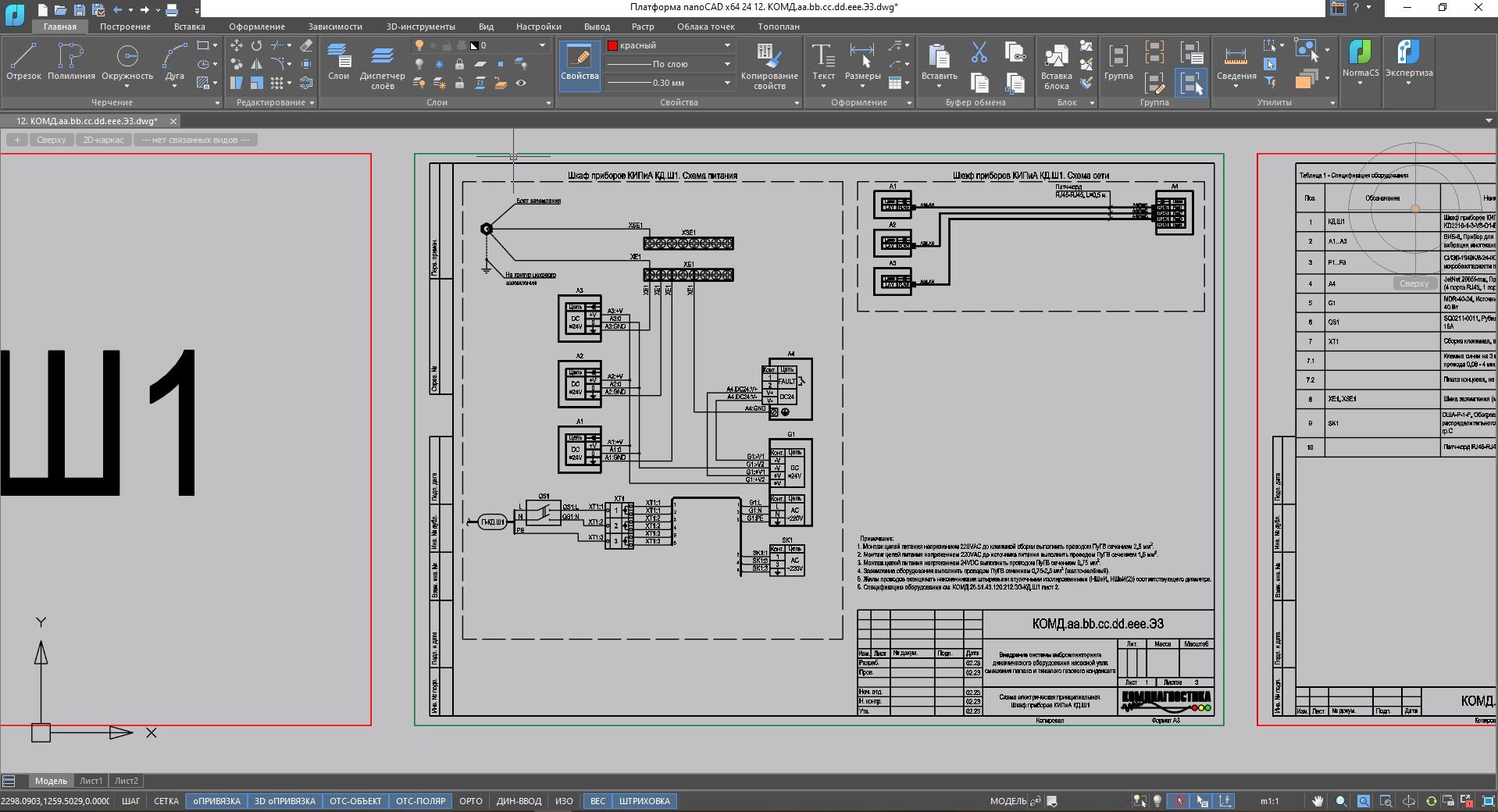Open Диспетчер слоёв layer manager

pos(382,66)
